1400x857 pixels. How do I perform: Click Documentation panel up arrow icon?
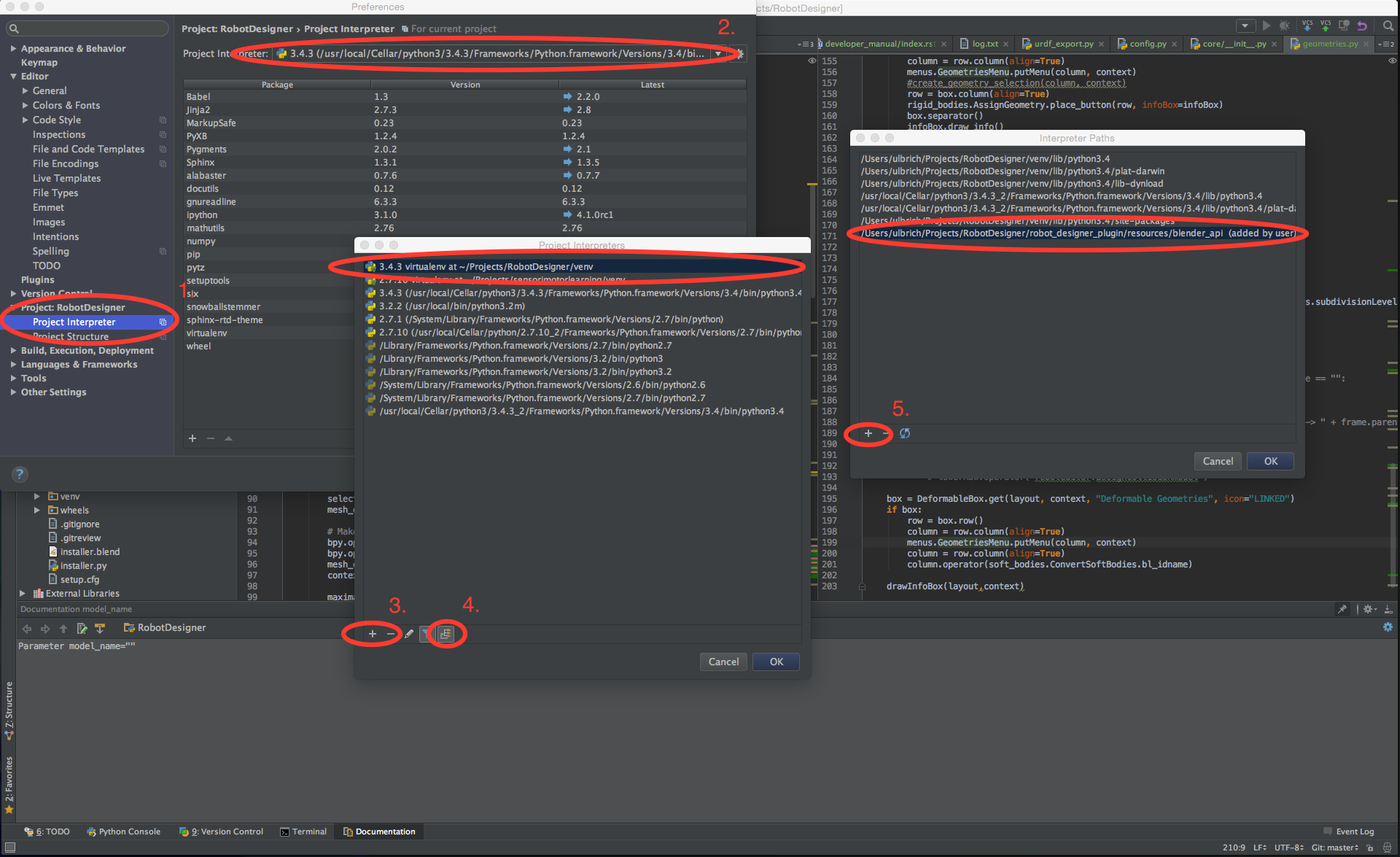[63, 628]
